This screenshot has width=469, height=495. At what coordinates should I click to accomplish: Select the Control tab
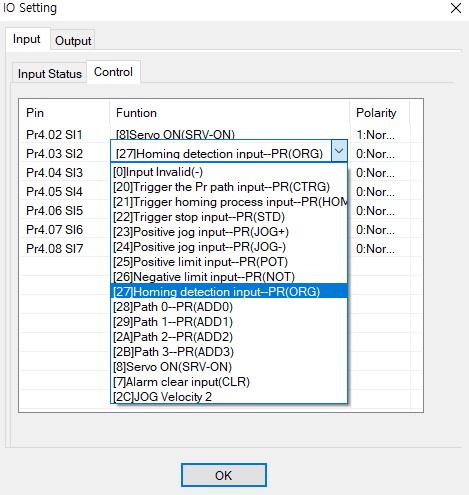click(x=113, y=72)
